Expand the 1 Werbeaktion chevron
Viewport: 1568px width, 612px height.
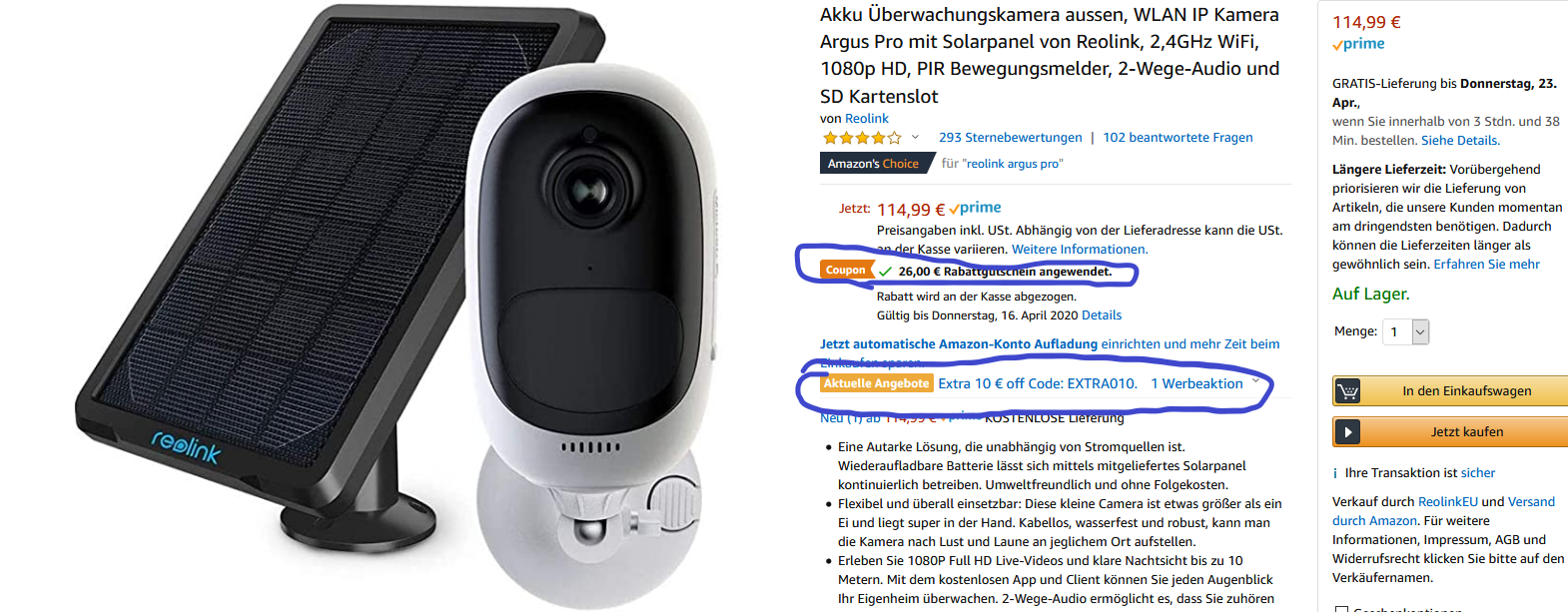tap(1256, 382)
